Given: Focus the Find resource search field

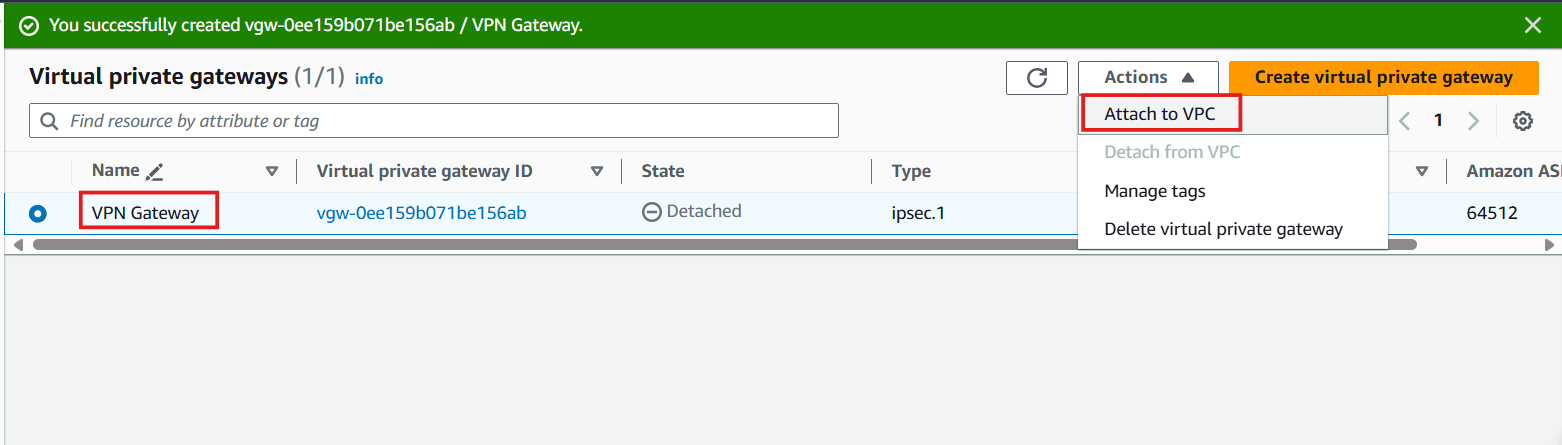Looking at the screenshot, I should click(x=434, y=121).
